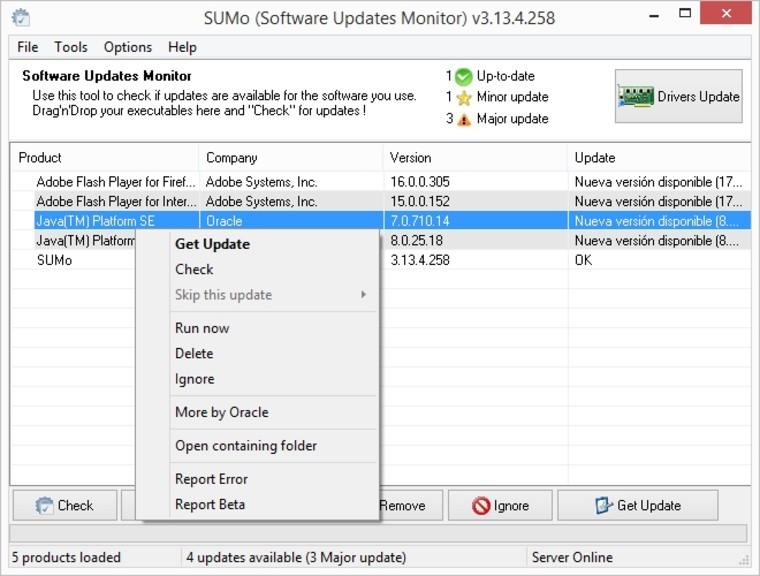Minimize the SUMo window
The image size is (760, 576).
pyautogui.click(x=654, y=15)
